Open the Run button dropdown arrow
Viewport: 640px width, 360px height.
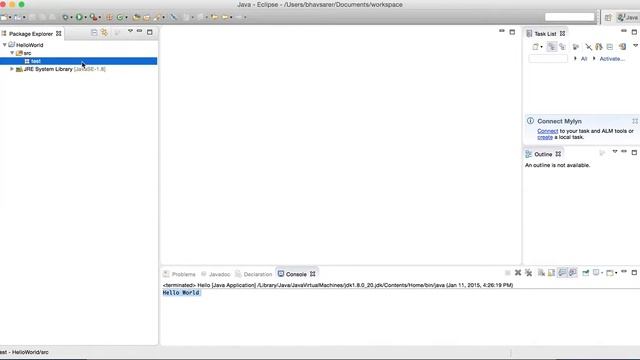85,18
